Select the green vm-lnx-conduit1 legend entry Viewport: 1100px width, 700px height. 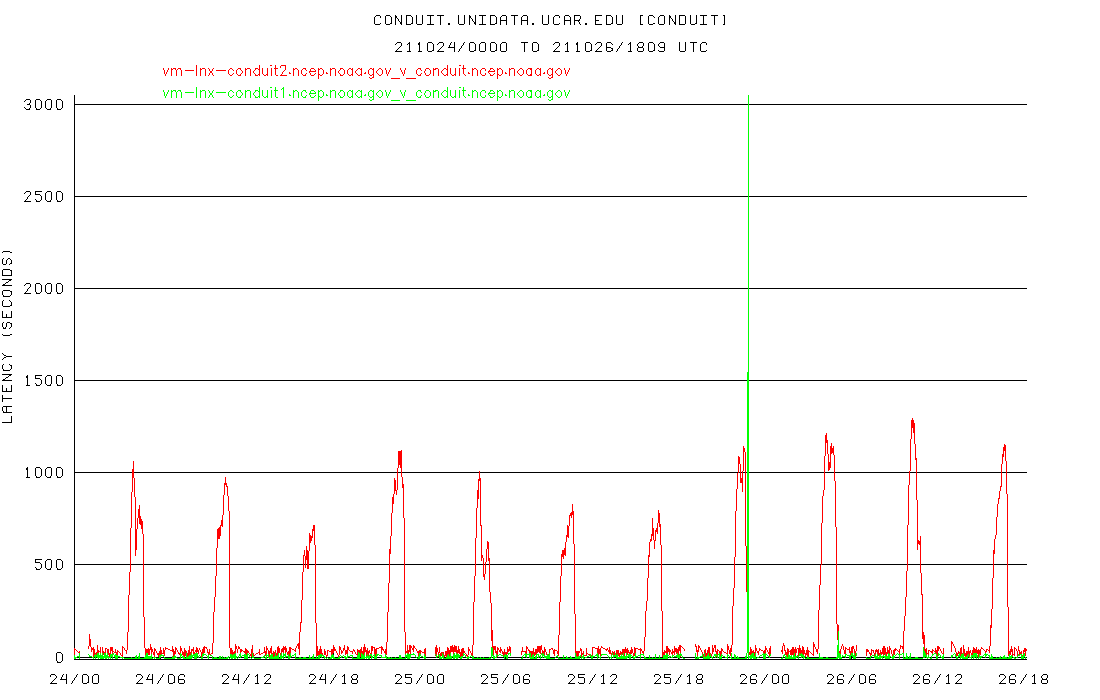click(366, 93)
